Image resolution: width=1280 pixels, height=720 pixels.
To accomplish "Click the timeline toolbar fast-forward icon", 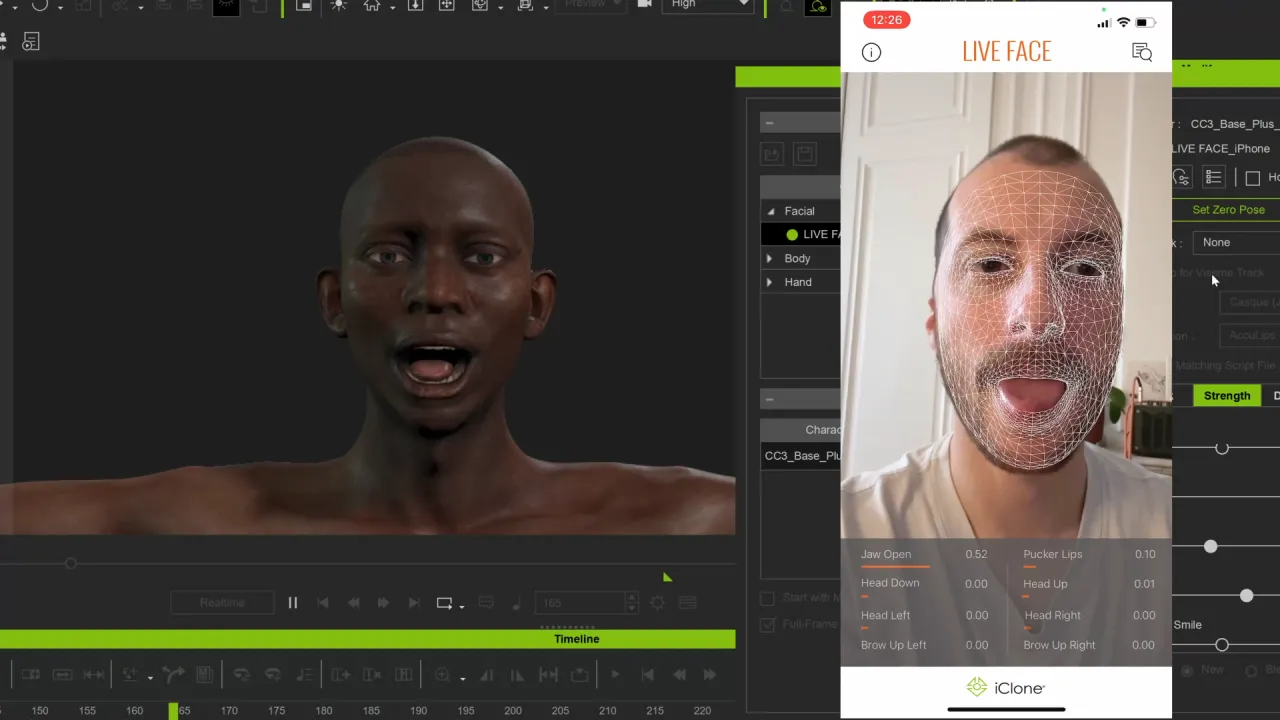I will click(710, 675).
